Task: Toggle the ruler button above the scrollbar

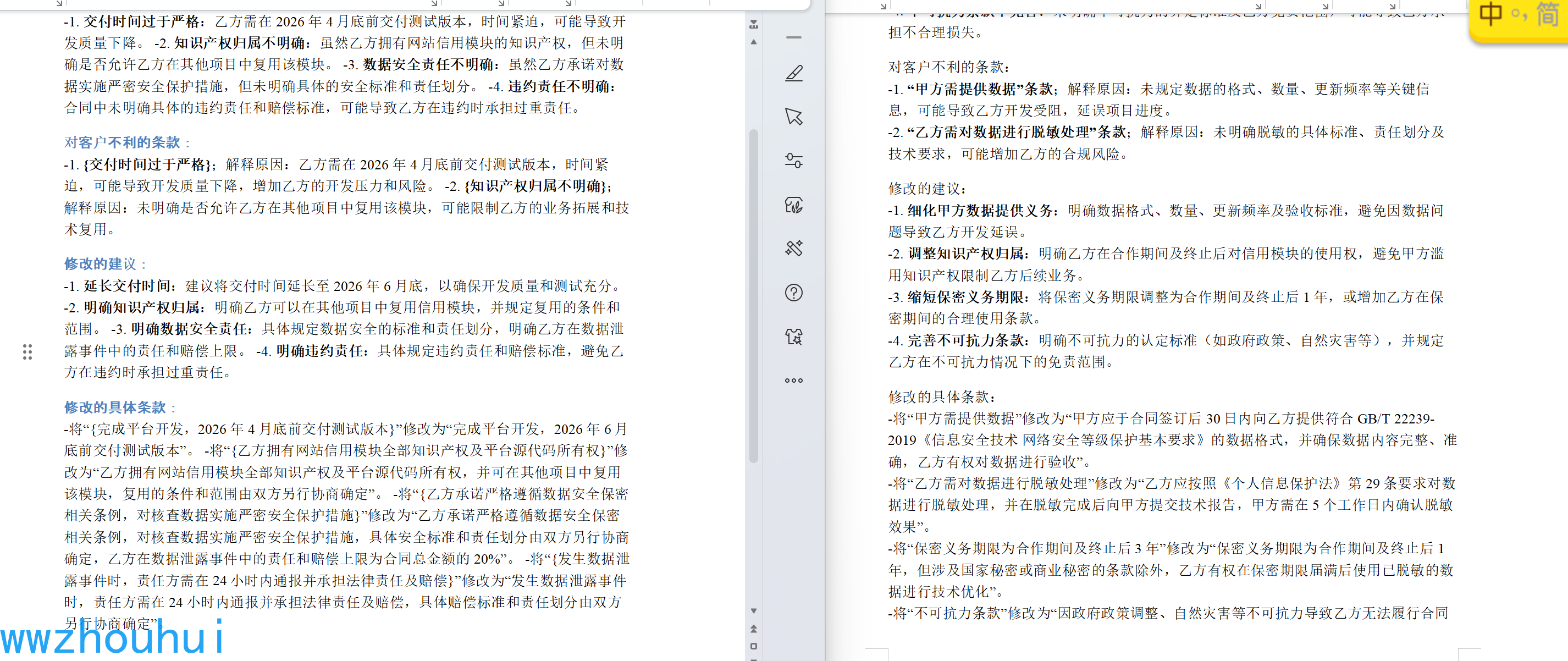Action: tap(754, 24)
